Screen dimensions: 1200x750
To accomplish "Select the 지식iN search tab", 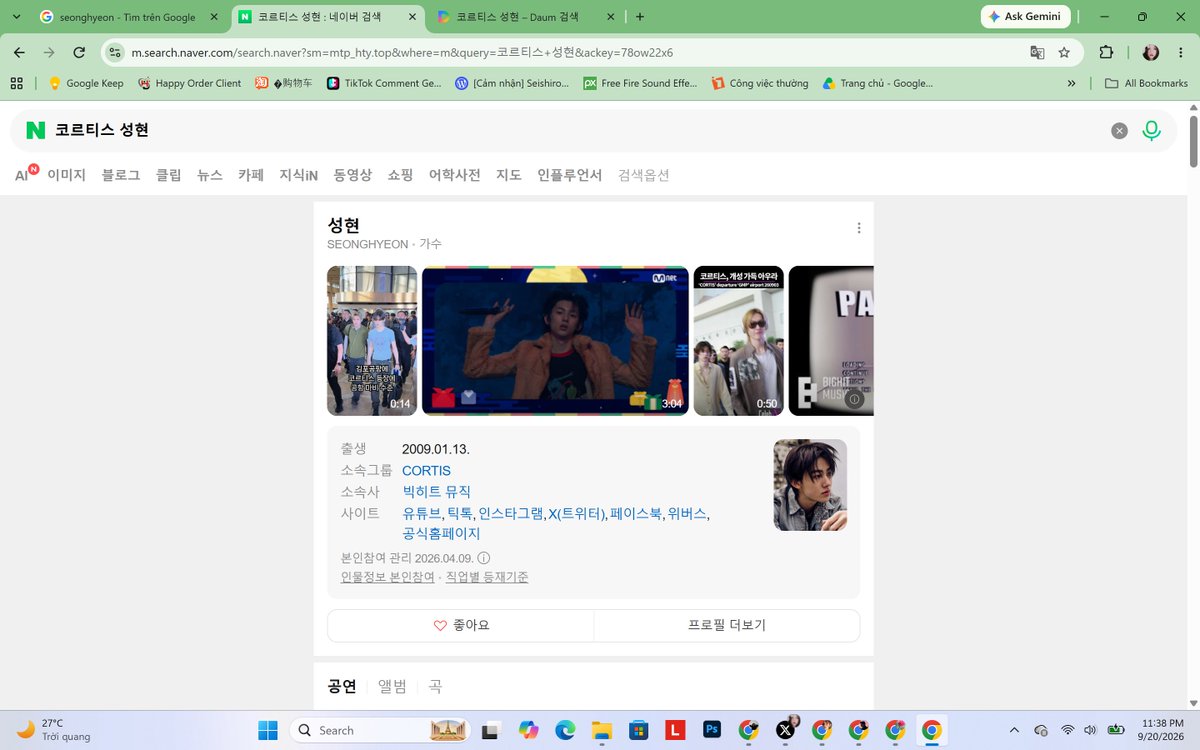I will tap(299, 175).
